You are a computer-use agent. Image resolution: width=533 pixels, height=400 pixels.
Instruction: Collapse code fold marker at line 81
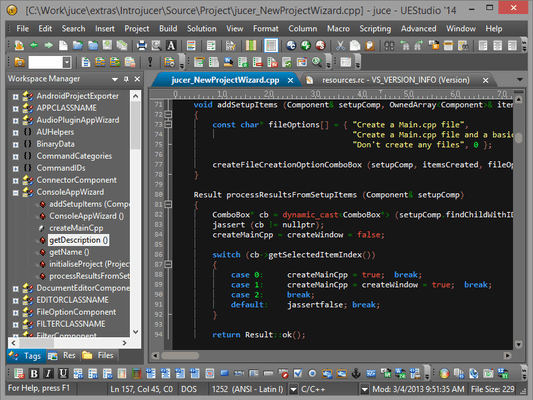pos(168,205)
